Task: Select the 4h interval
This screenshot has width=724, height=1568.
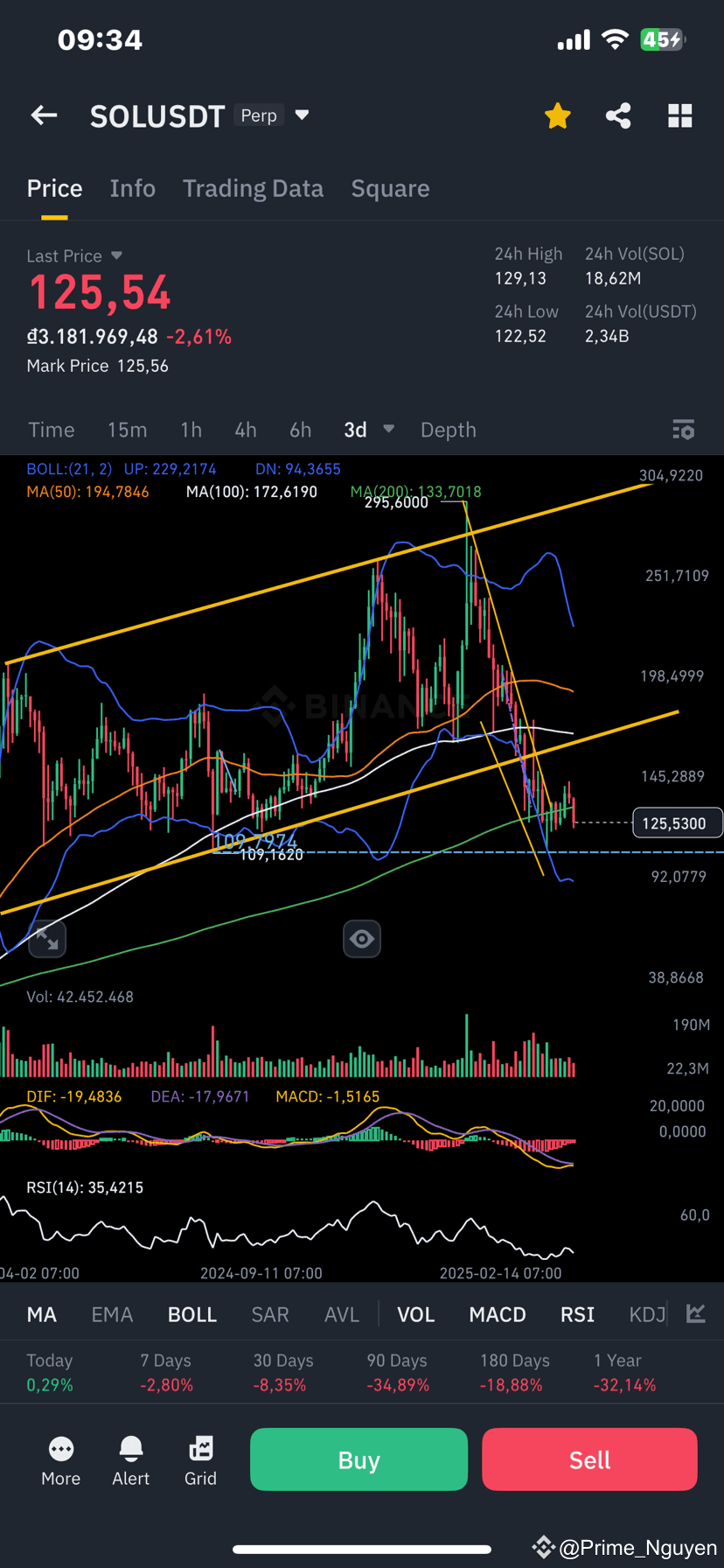Action: click(246, 430)
